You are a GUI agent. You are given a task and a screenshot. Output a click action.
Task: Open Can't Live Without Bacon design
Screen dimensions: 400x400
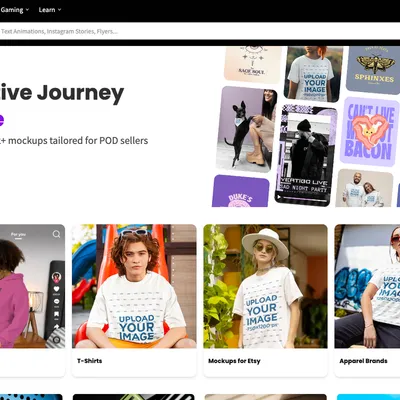(369, 132)
